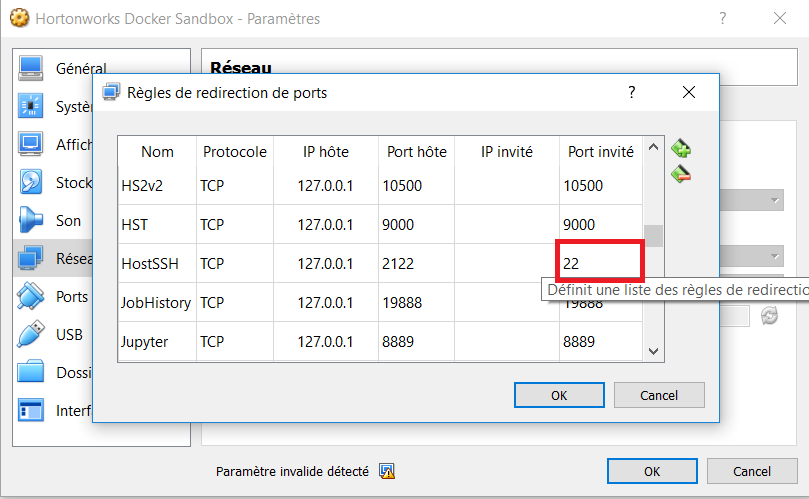Open help for port forwarding dialog

pos(632,92)
